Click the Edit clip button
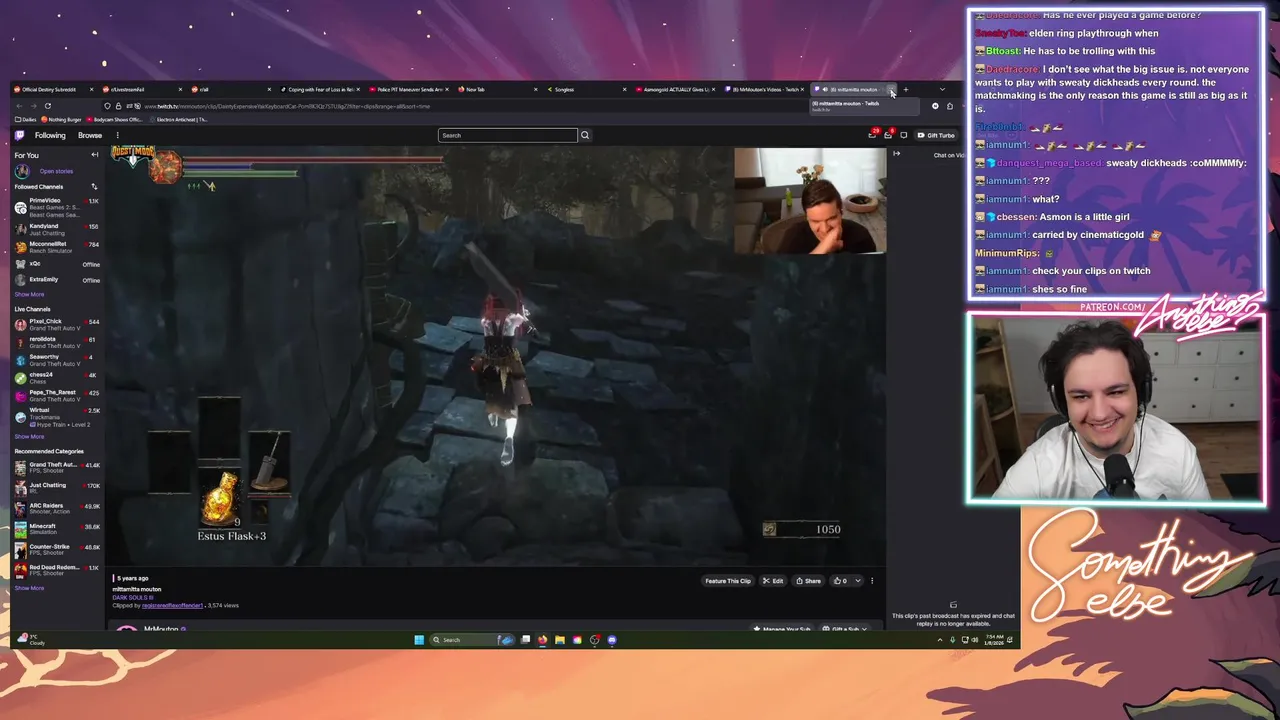Image resolution: width=1280 pixels, height=720 pixels. coord(773,581)
